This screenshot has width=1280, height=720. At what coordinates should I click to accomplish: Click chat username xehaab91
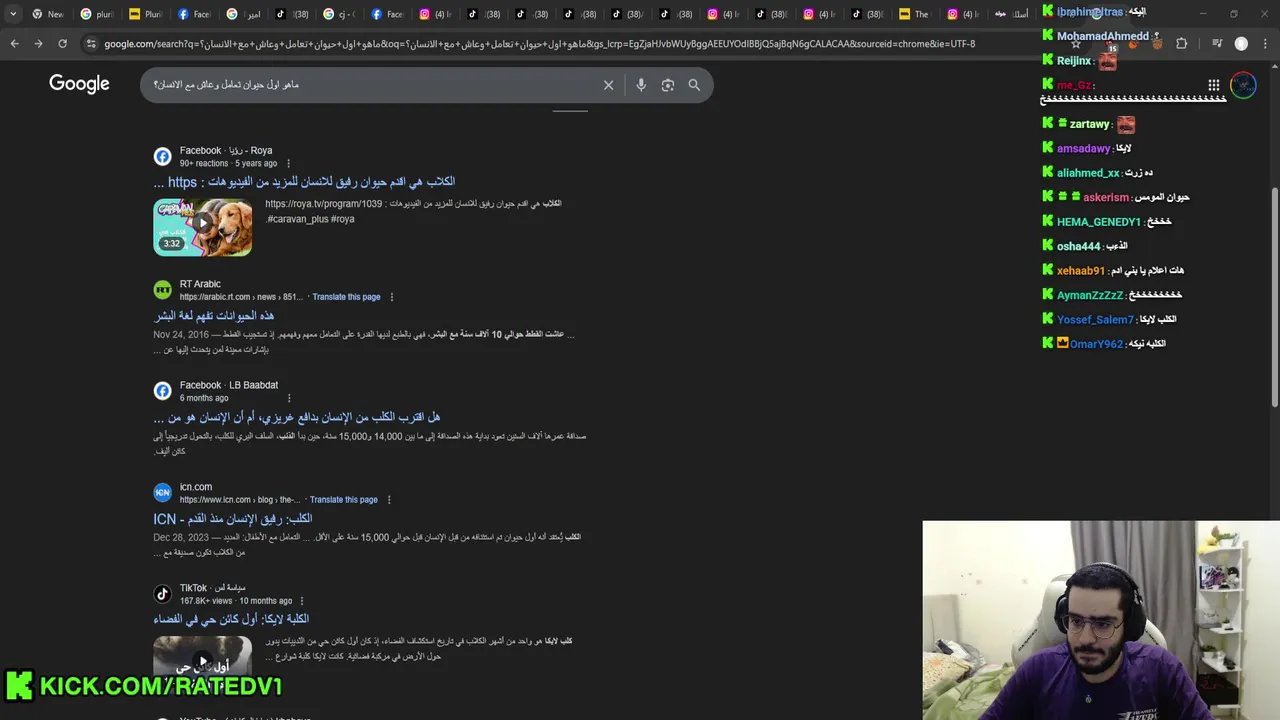click(x=1081, y=271)
